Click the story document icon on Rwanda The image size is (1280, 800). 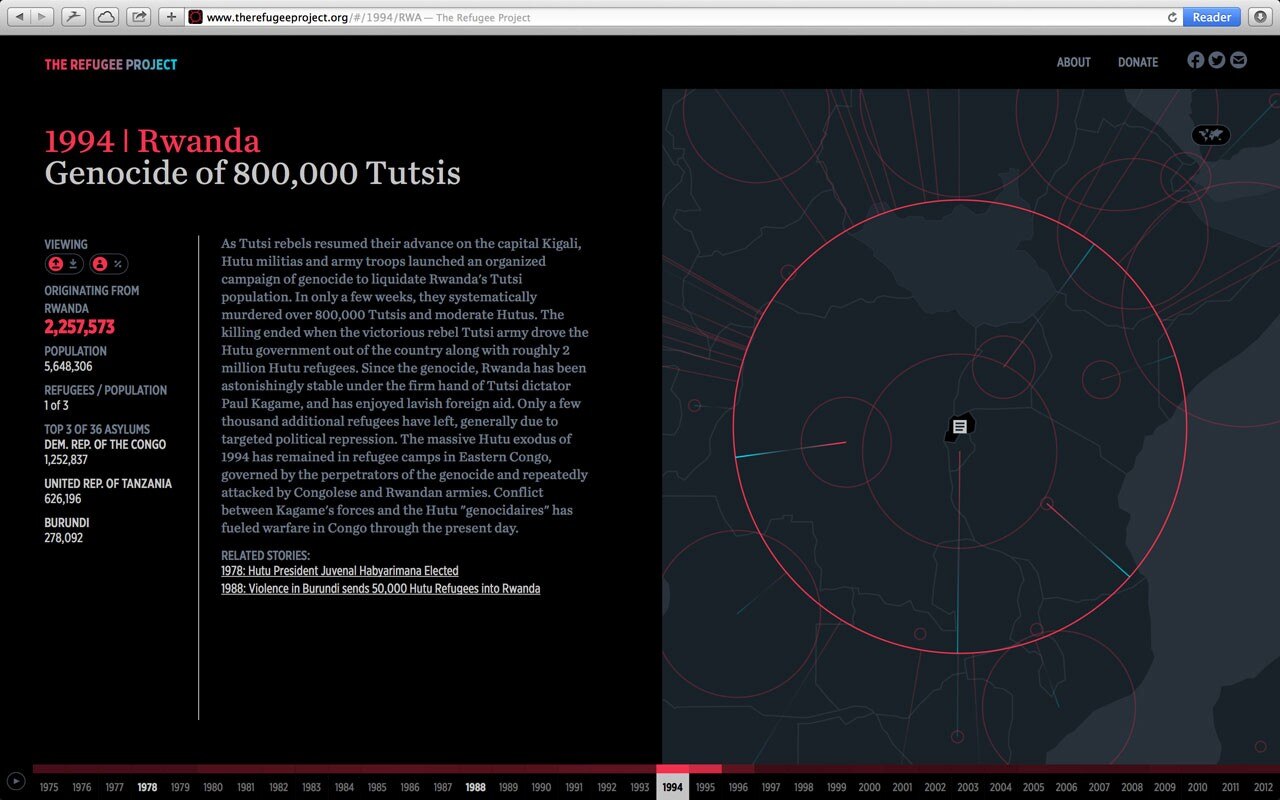959,427
